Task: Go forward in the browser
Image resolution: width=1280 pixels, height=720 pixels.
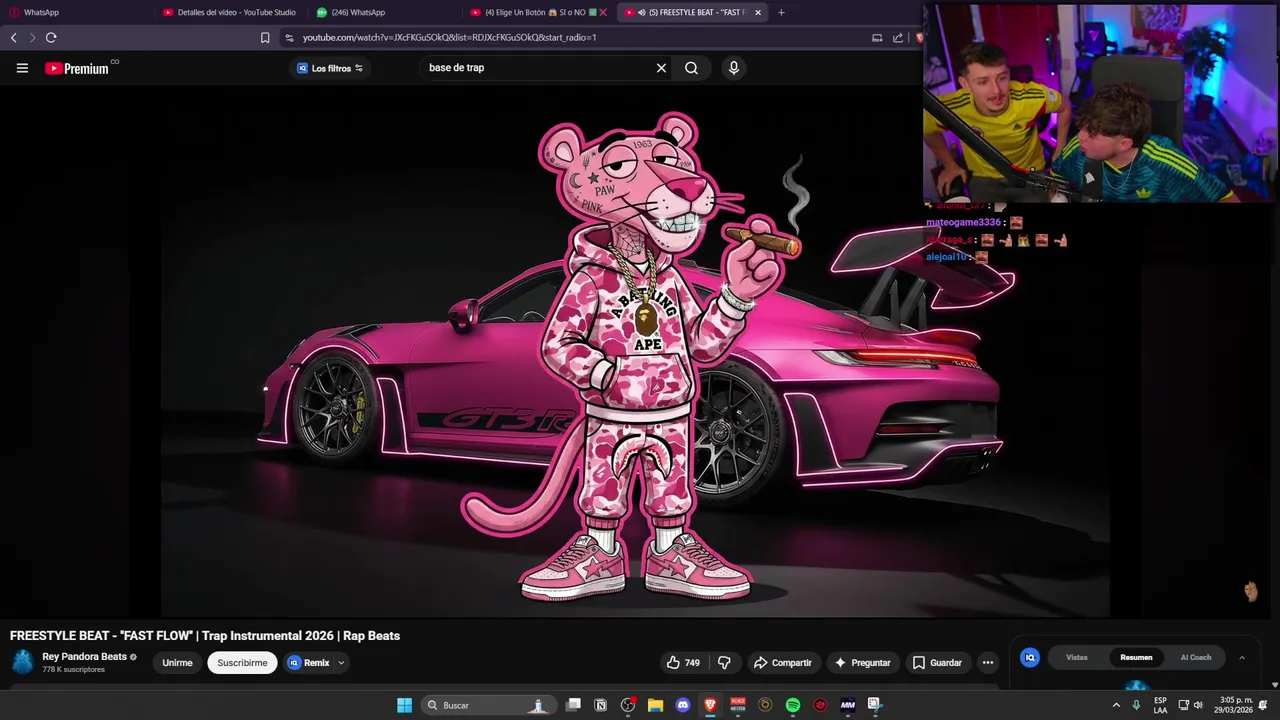Action: tap(32, 37)
